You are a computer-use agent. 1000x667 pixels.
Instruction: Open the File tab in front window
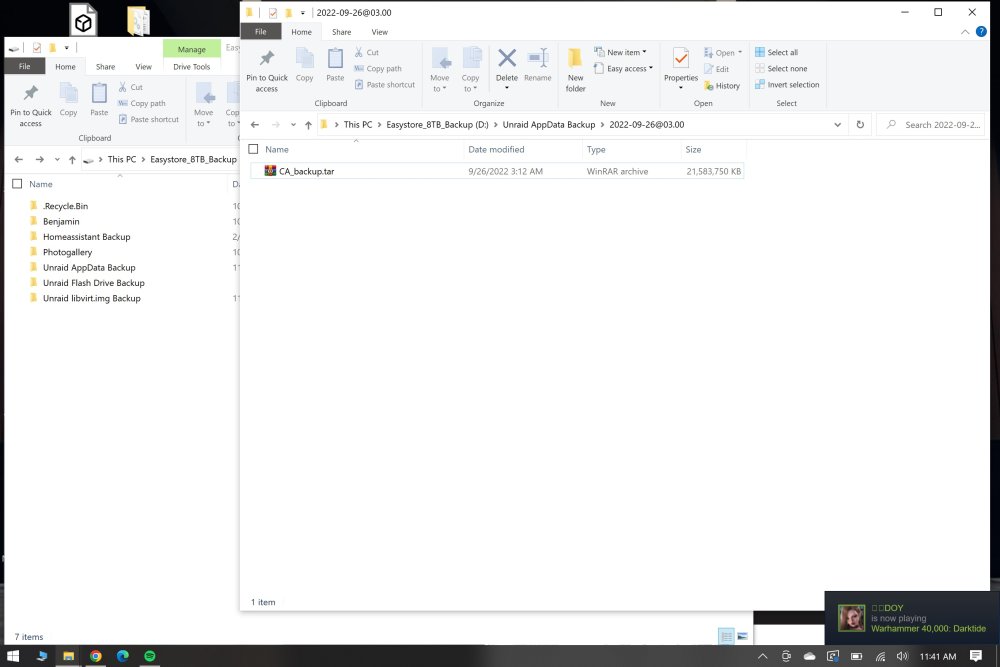tap(260, 32)
